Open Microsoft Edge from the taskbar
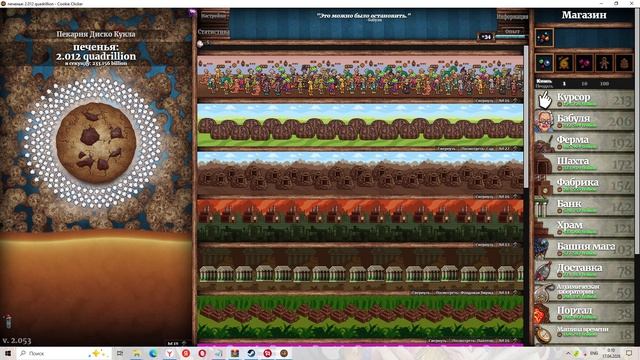 click(x=153, y=353)
